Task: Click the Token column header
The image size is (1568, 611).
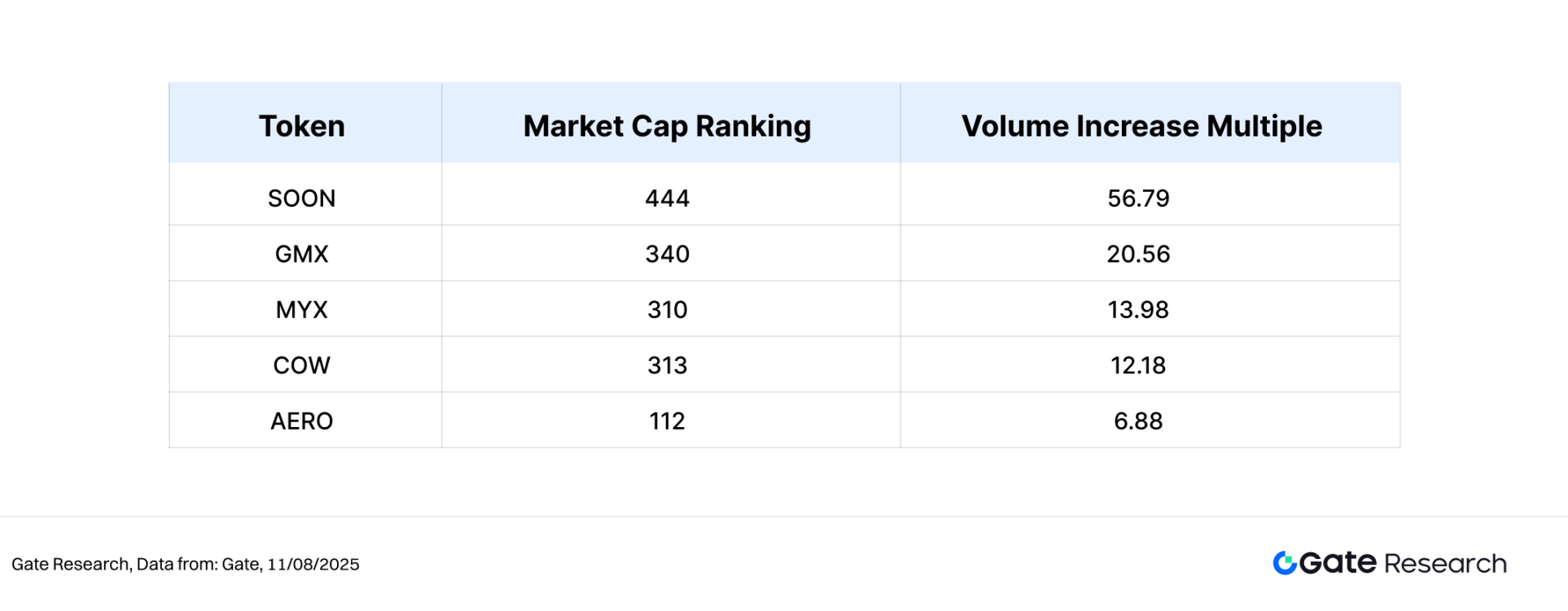Action: click(x=302, y=126)
